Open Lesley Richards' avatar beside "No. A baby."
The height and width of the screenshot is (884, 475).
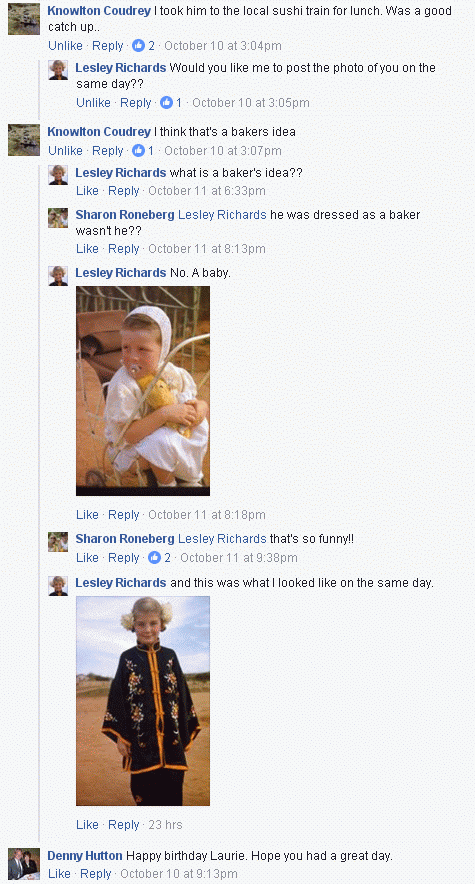58,276
